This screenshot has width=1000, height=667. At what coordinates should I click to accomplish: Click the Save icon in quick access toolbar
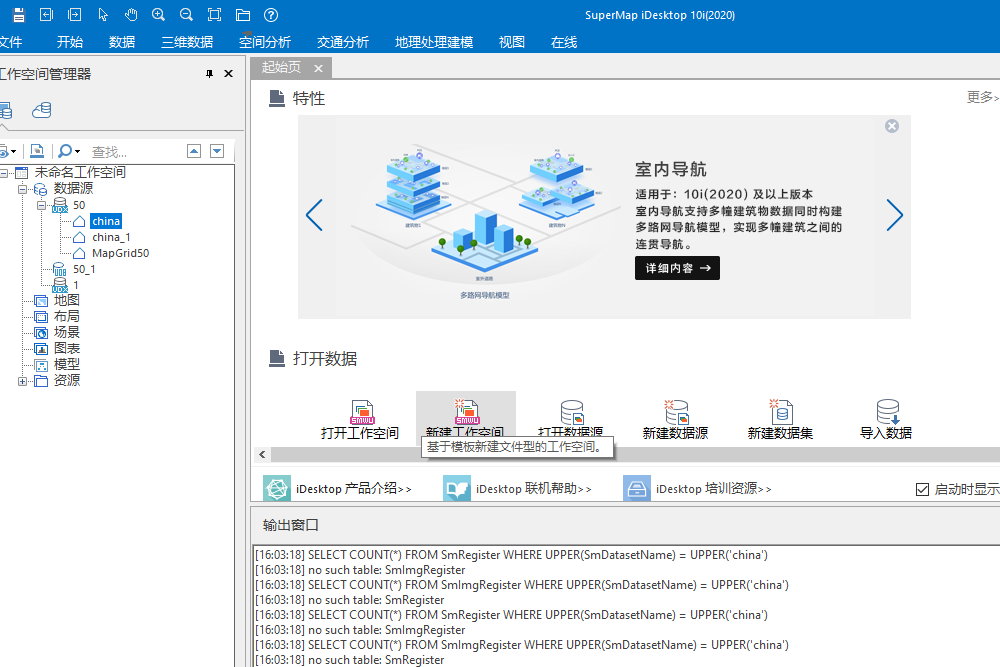(x=19, y=15)
